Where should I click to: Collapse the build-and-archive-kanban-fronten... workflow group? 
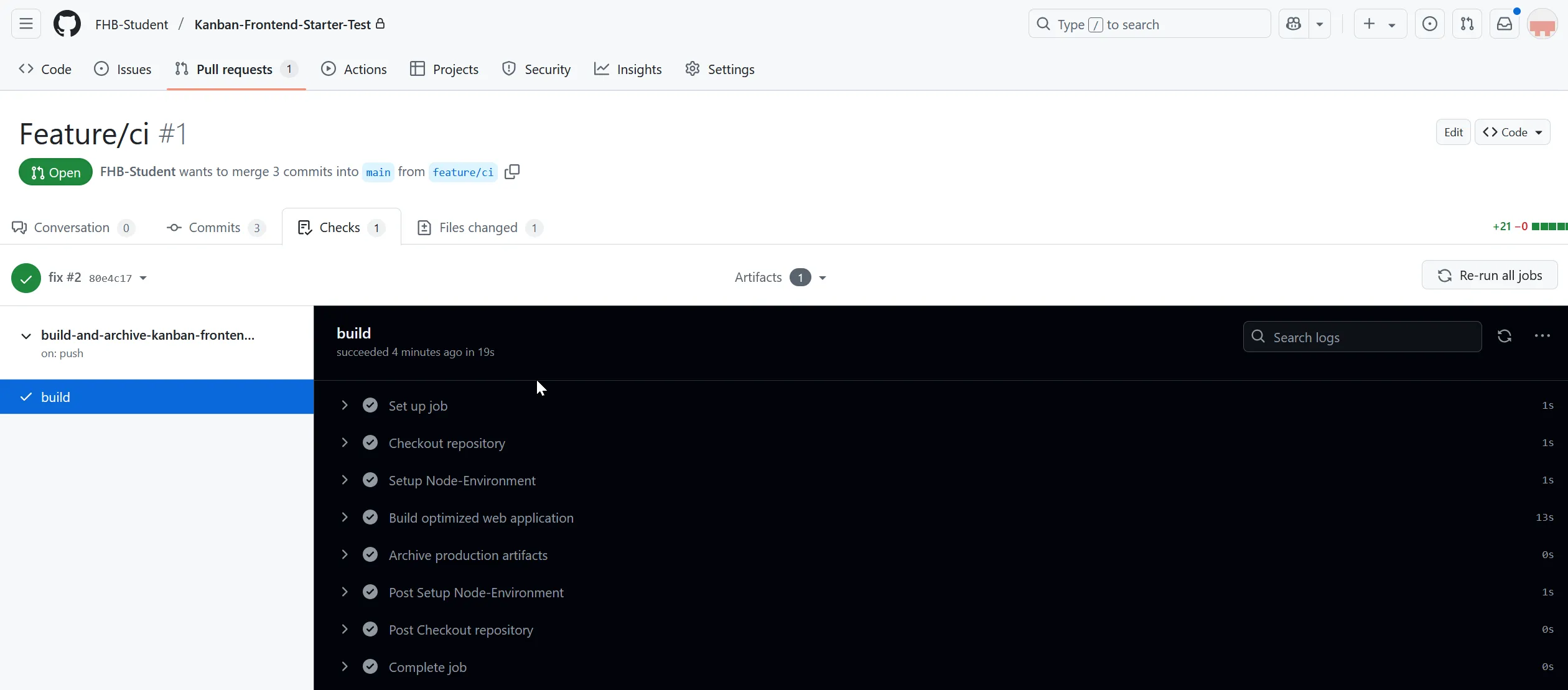[x=25, y=335]
